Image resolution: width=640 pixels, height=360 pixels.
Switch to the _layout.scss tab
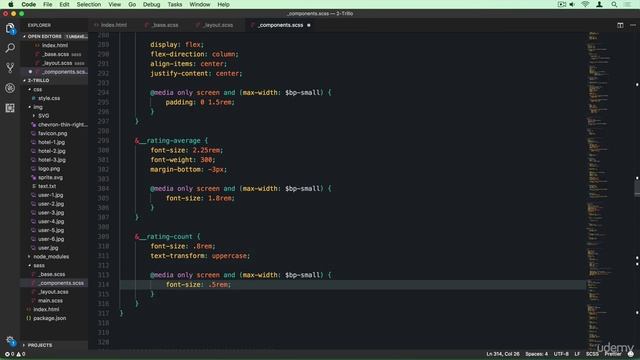click(x=218, y=25)
